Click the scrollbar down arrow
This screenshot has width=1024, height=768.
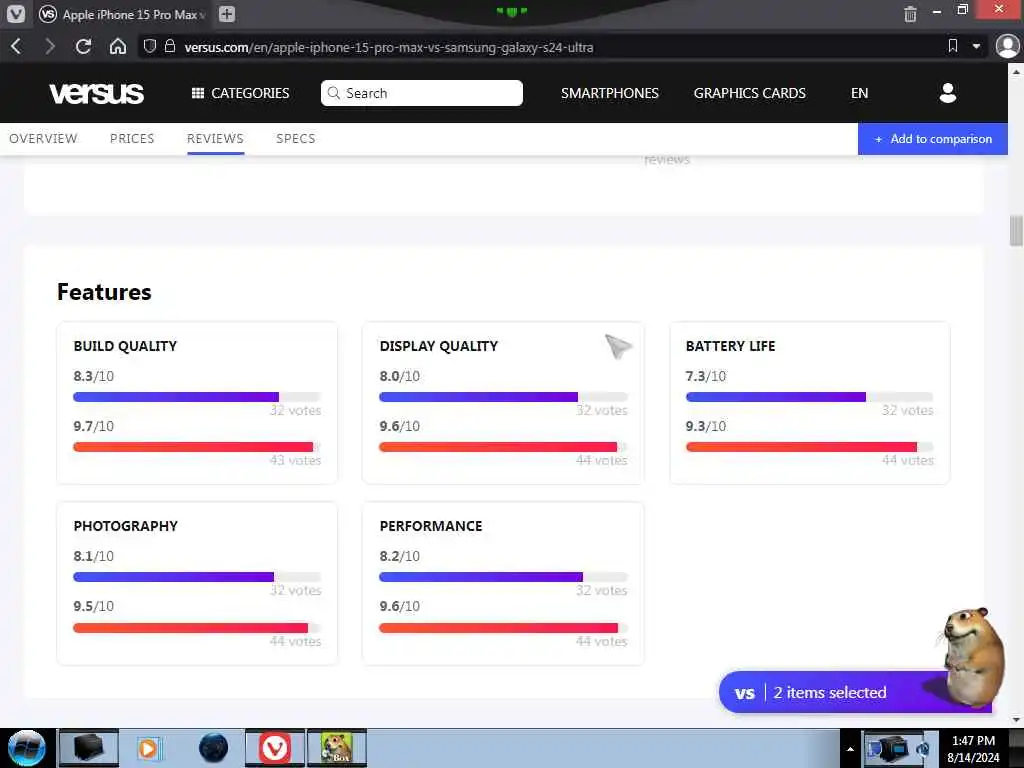pyautogui.click(x=1016, y=720)
